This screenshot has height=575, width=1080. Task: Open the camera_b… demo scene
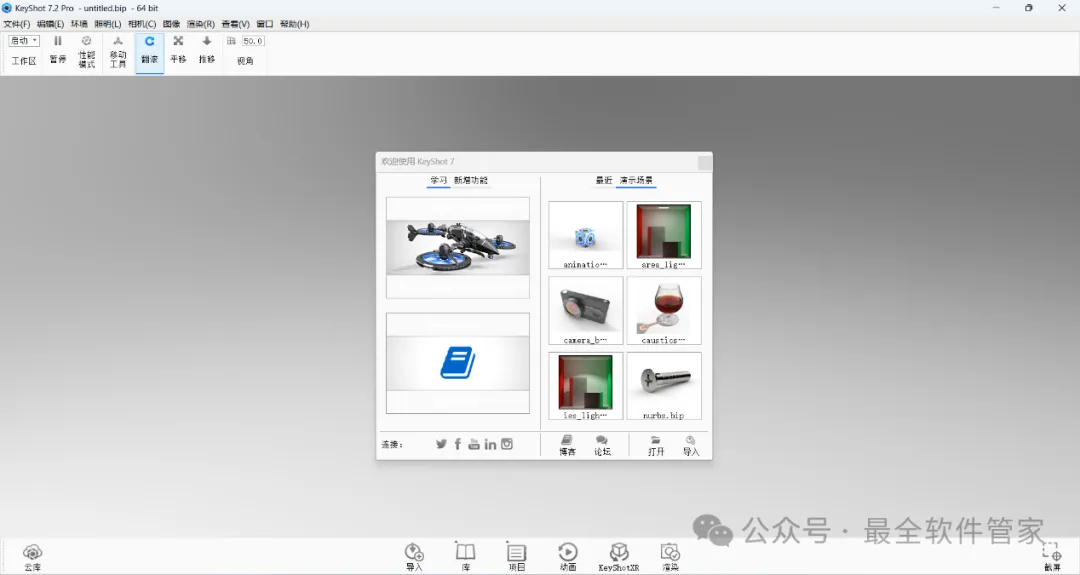click(x=585, y=311)
